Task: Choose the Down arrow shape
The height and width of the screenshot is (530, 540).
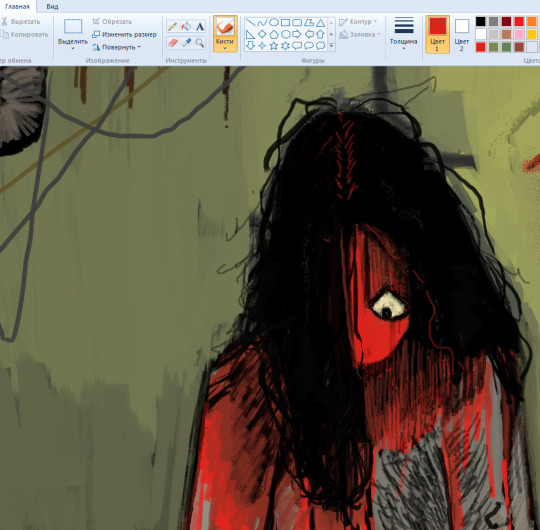Action: pyautogui.click(x=251, y=45)
